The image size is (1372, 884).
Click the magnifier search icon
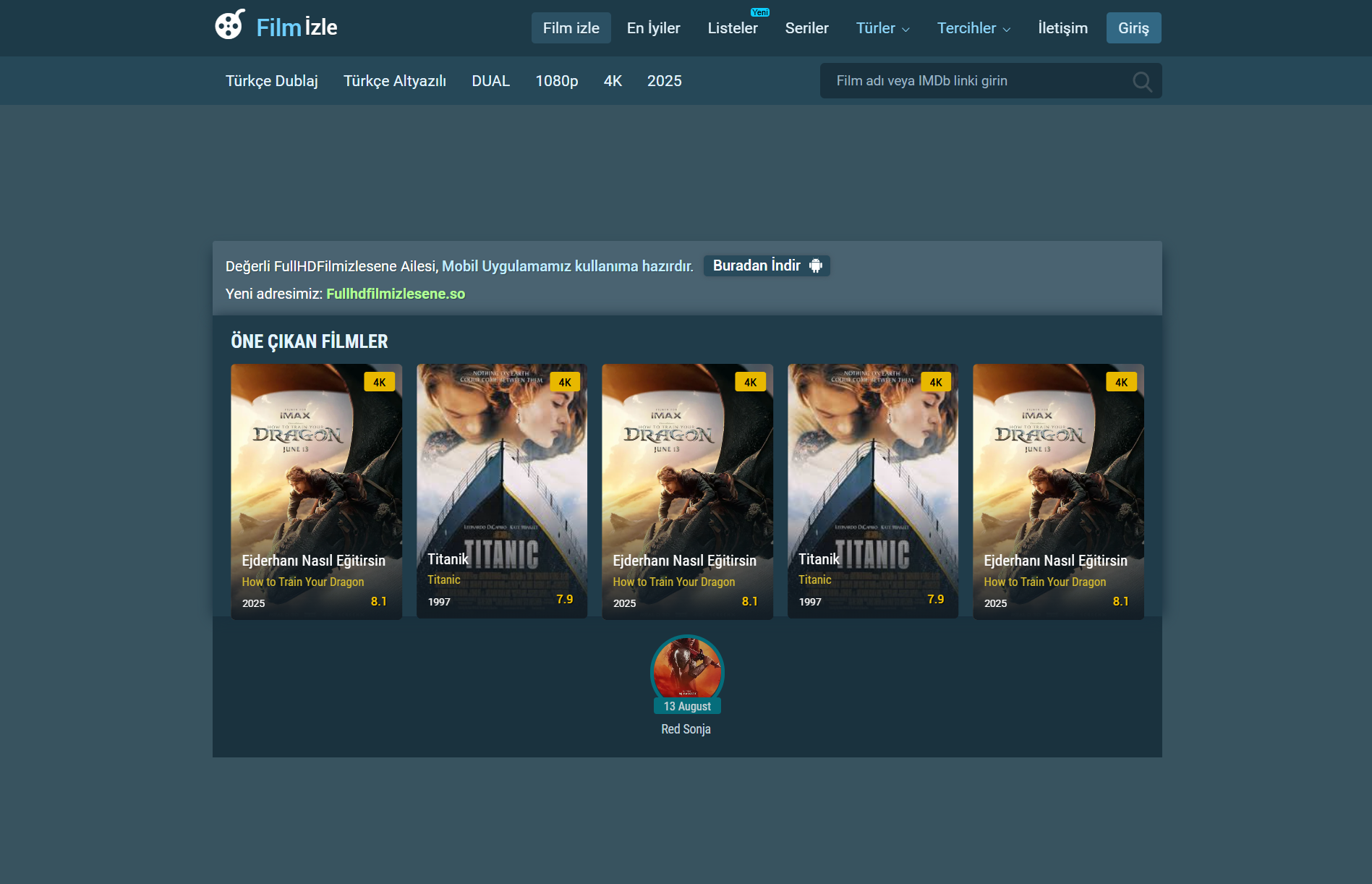(x=1142, y=82)
